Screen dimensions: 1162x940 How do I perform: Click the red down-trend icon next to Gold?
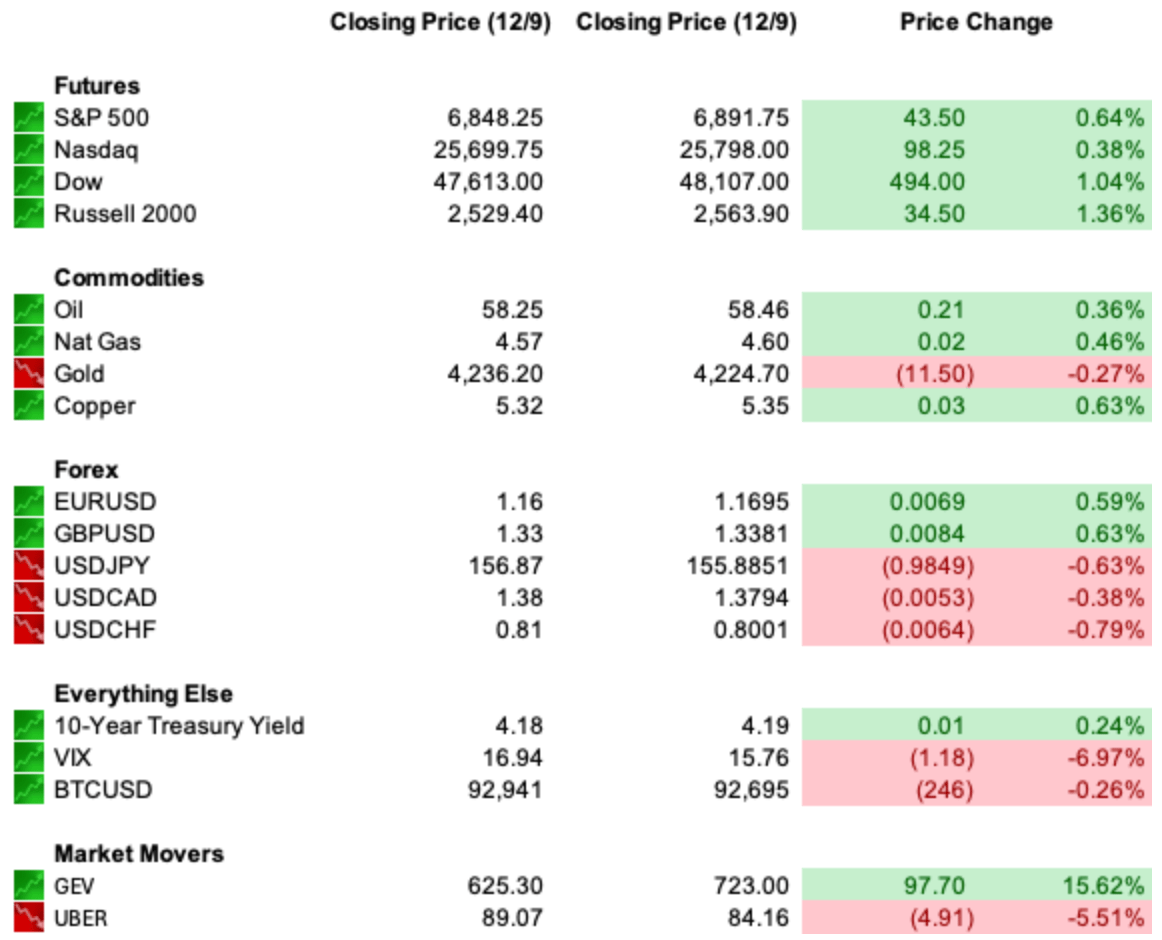29,373
